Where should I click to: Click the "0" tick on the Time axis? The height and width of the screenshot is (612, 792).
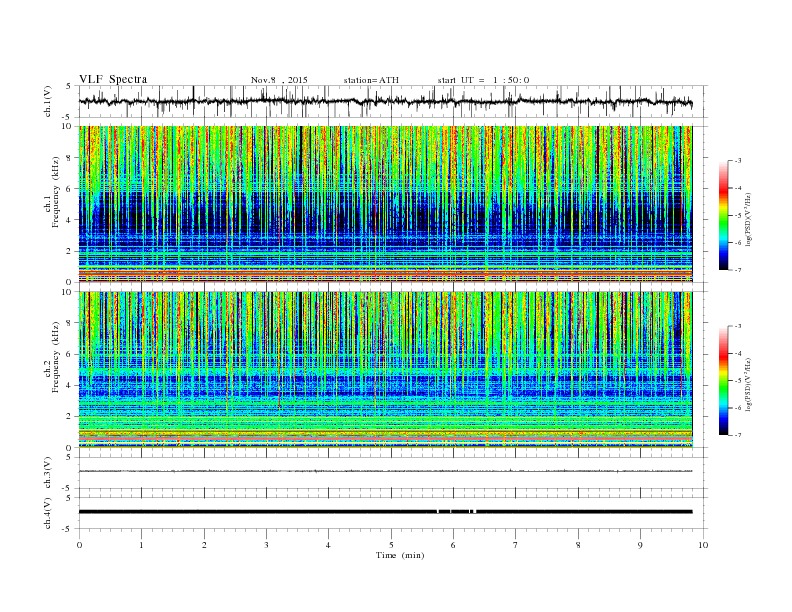click(x=79, y=545)
